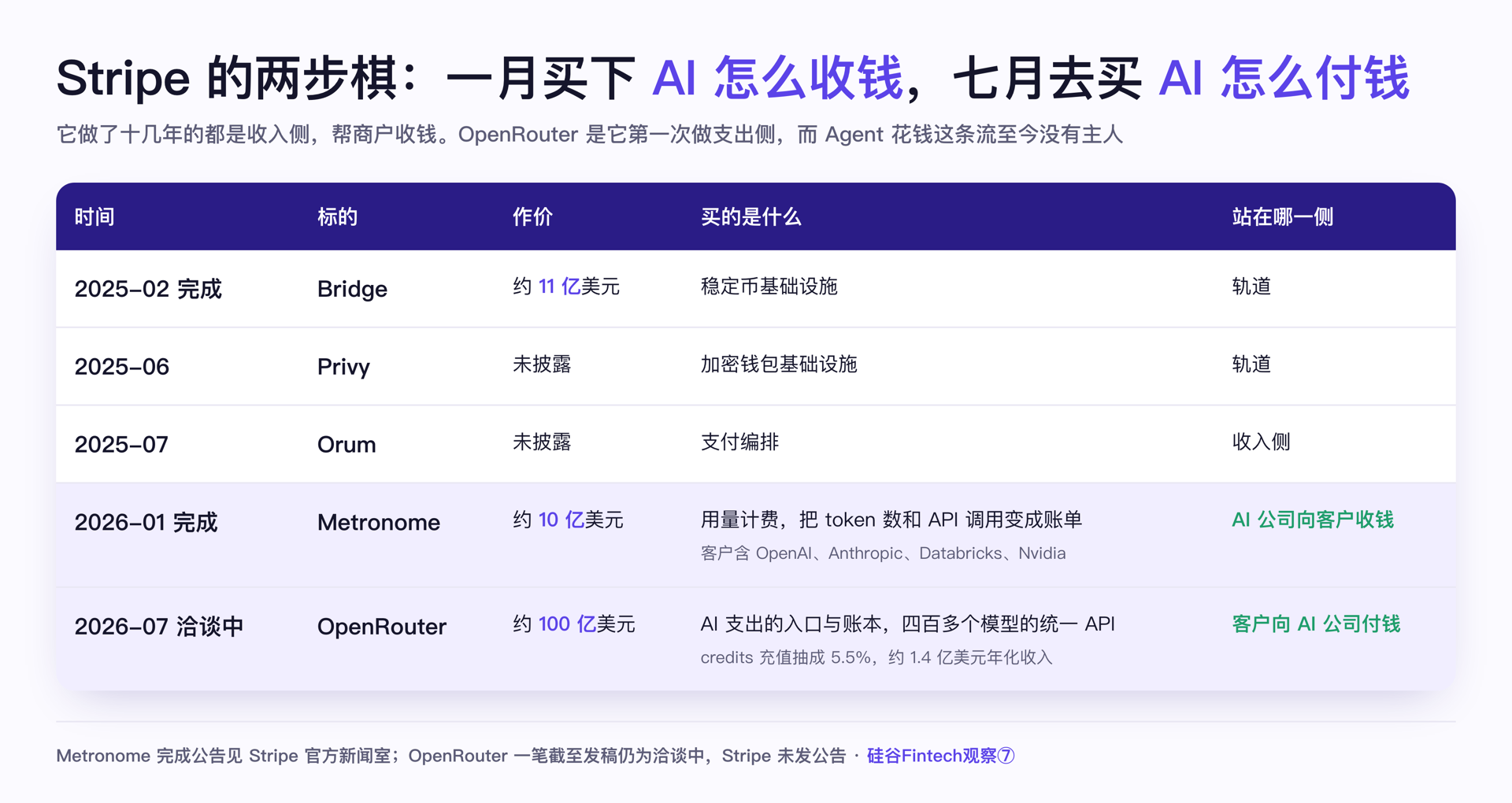1512x803 pixels.
Task: Click the green label AI 公司向客户收钱
Action: click(1313, 520)
